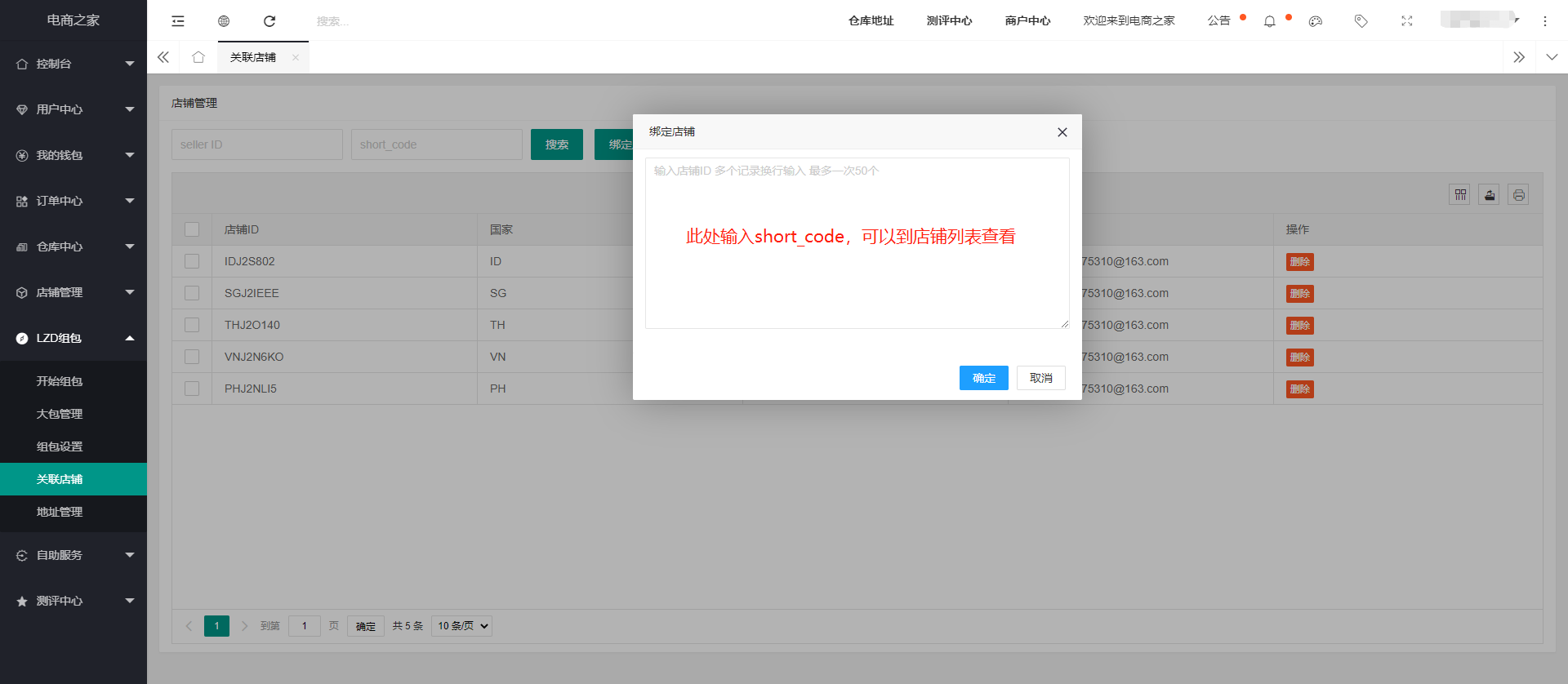This screenshot has height=684, width=1568.
Task: Go to next page arrow in pagination
Action: [x=244, y=626]
